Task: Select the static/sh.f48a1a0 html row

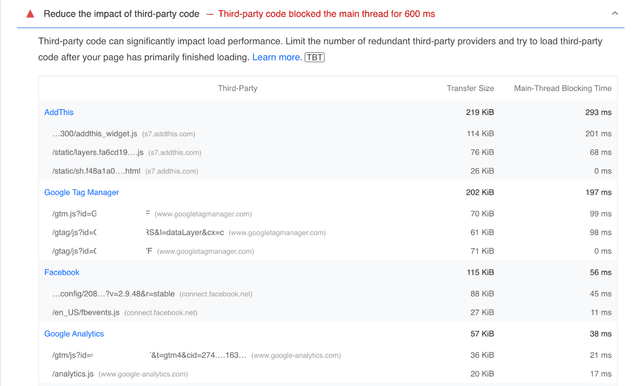Action: (x=328, y=171)
